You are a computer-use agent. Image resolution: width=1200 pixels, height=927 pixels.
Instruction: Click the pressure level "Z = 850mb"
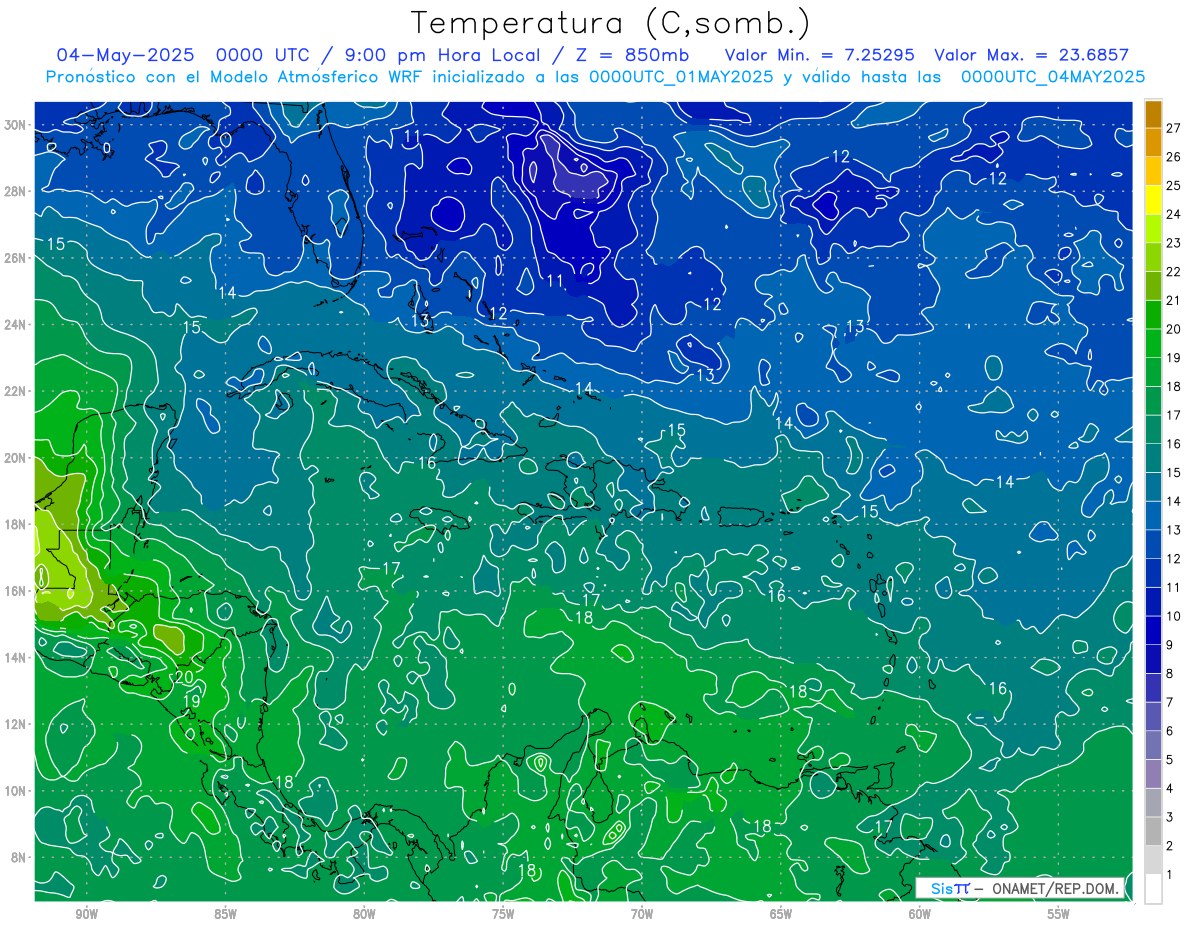pos(632,55)
